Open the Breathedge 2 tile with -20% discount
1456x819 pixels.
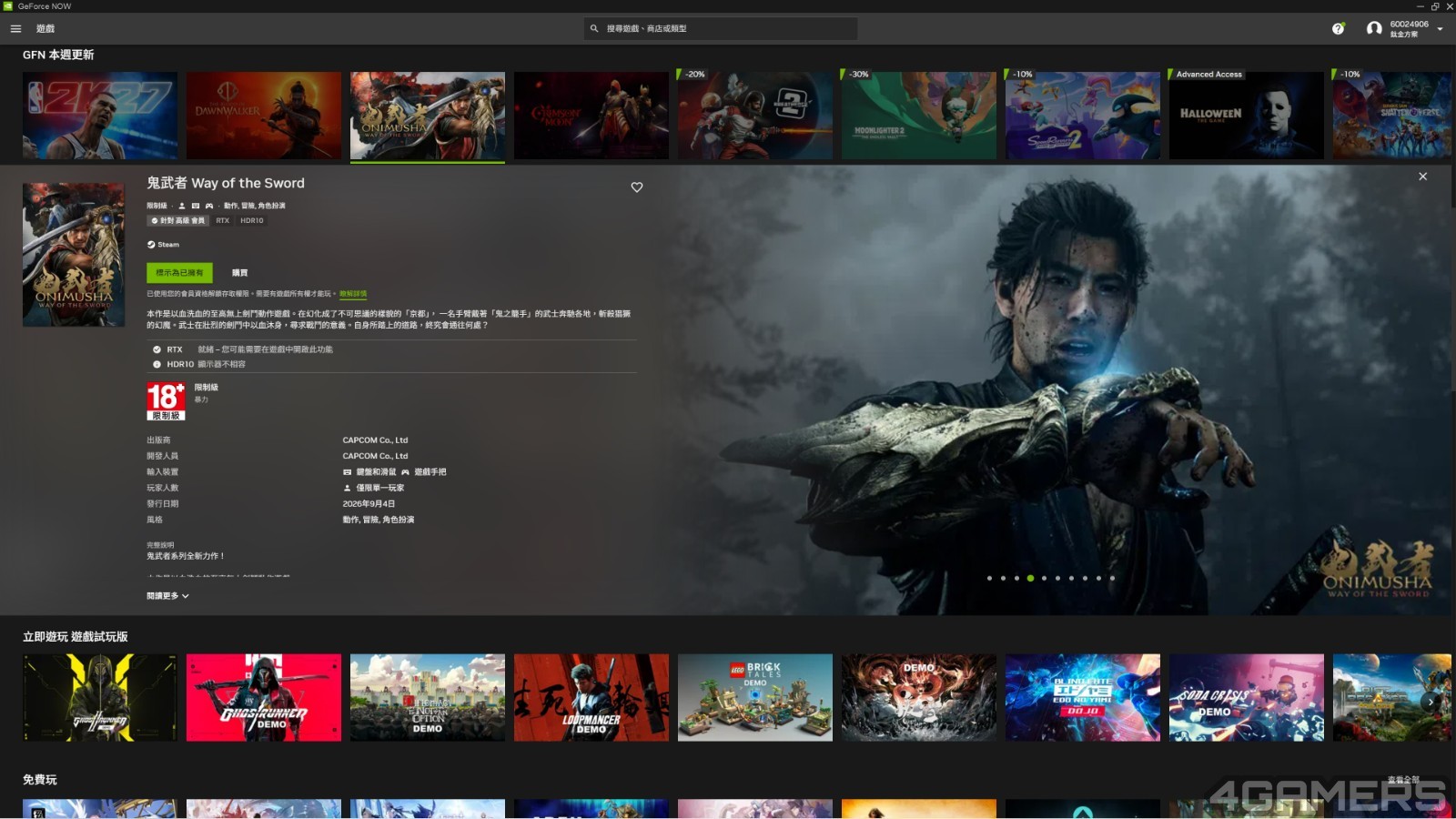click(755, 116)
